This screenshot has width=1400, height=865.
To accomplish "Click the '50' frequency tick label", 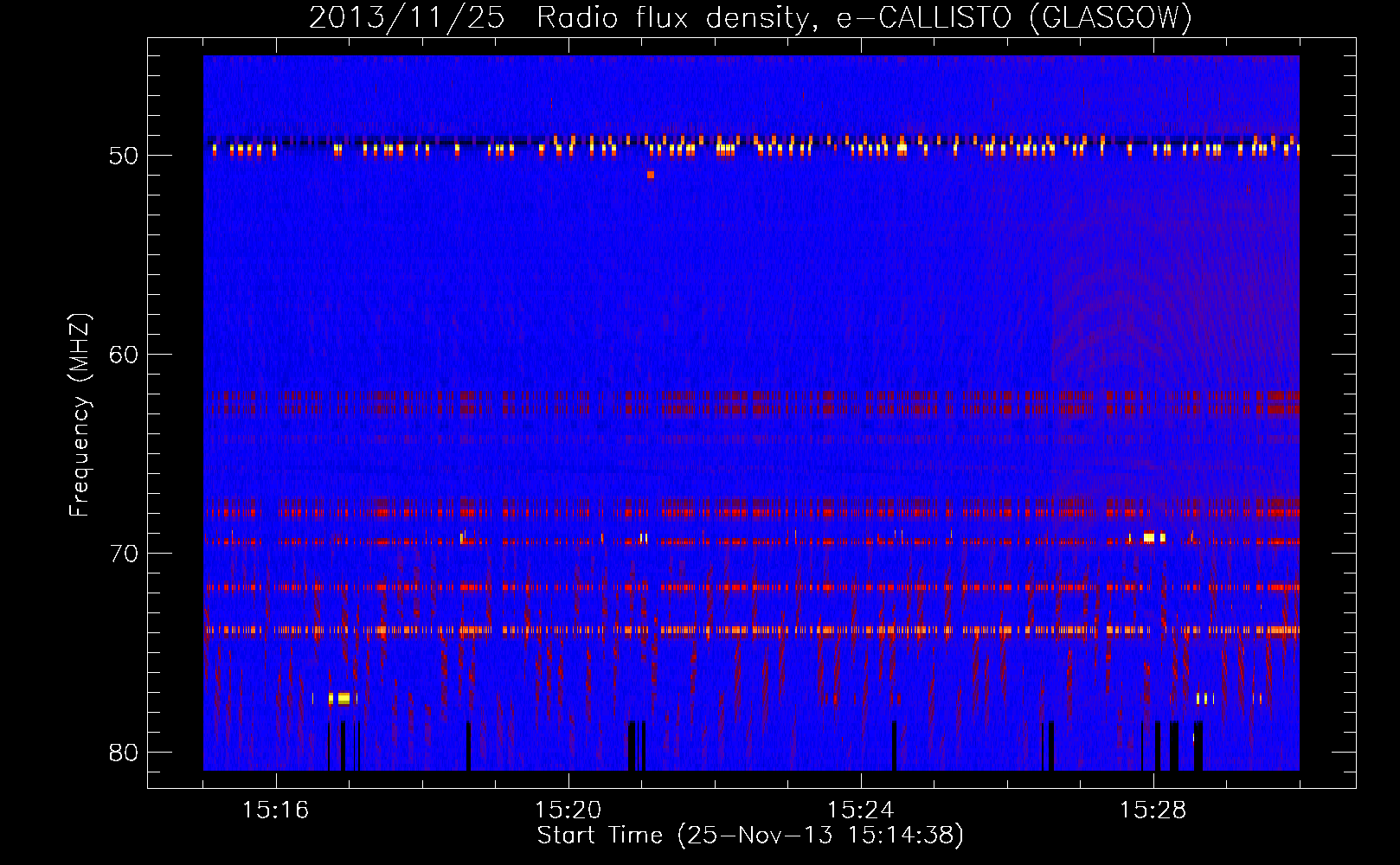I will [125, 157].
